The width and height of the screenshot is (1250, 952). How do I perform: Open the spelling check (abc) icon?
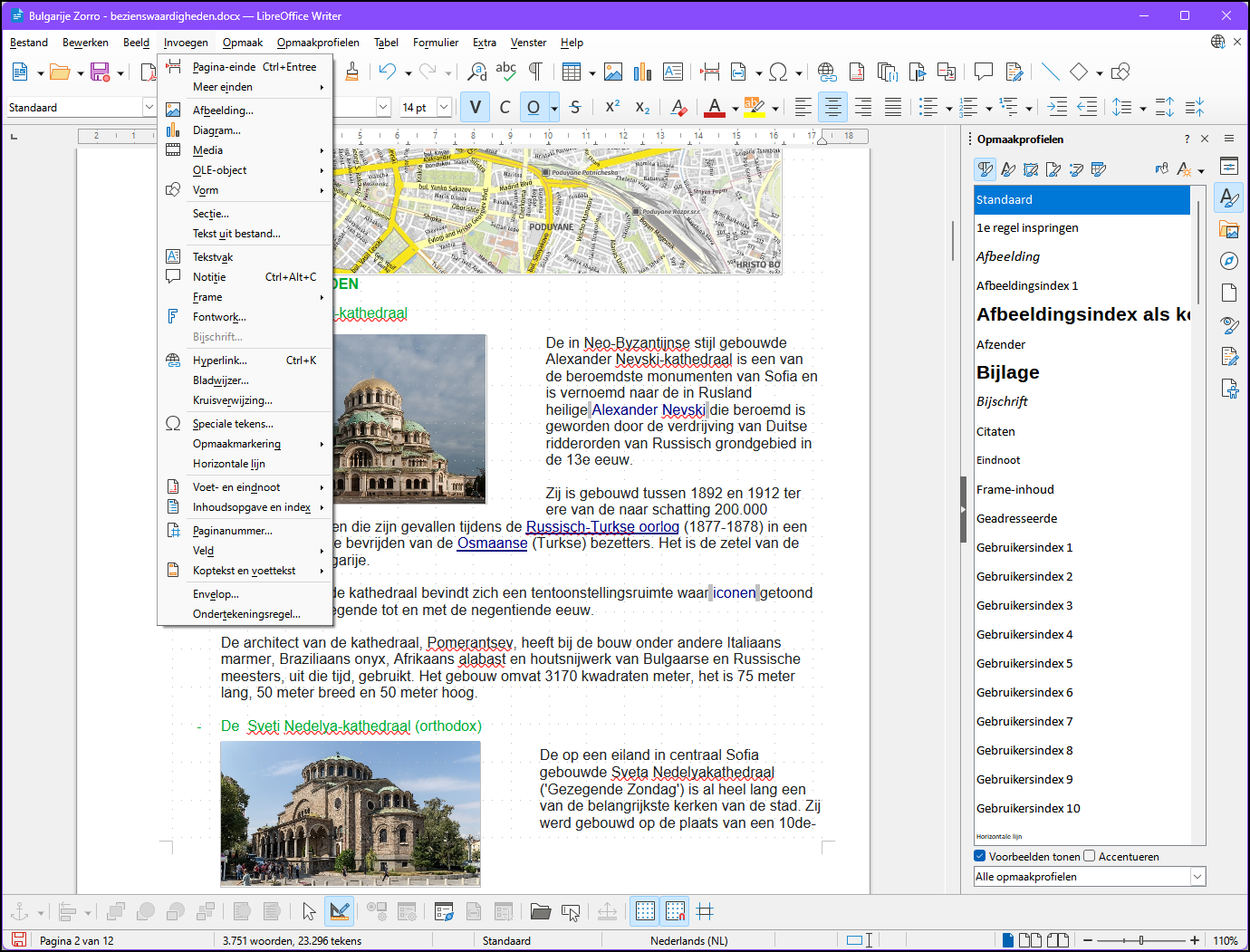click(505, 71)
